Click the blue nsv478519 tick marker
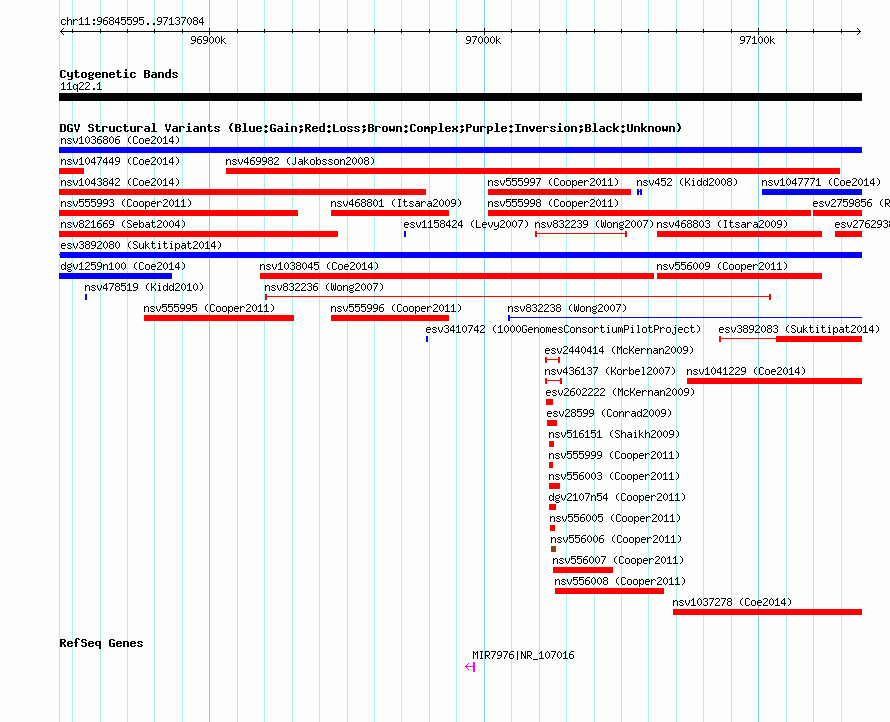The image size is (890, 722). (86, 297)
